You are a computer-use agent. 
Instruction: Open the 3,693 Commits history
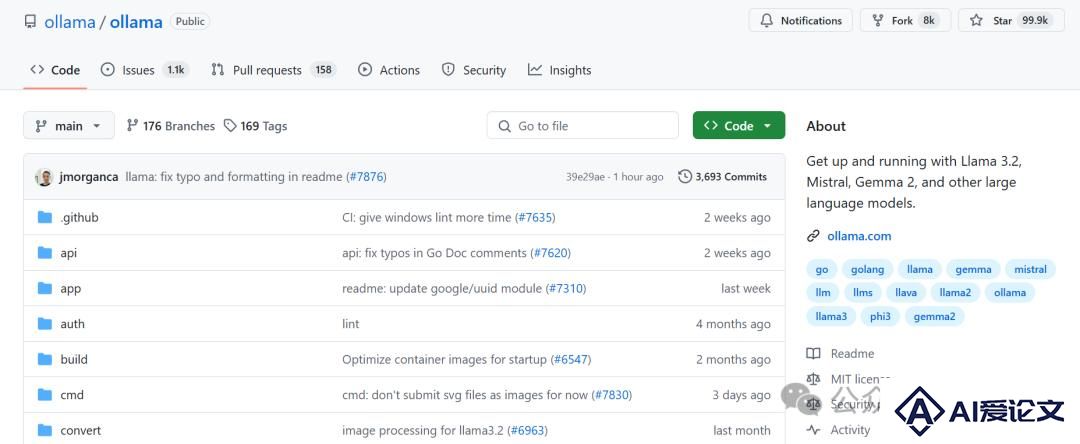tap(723, 177)
